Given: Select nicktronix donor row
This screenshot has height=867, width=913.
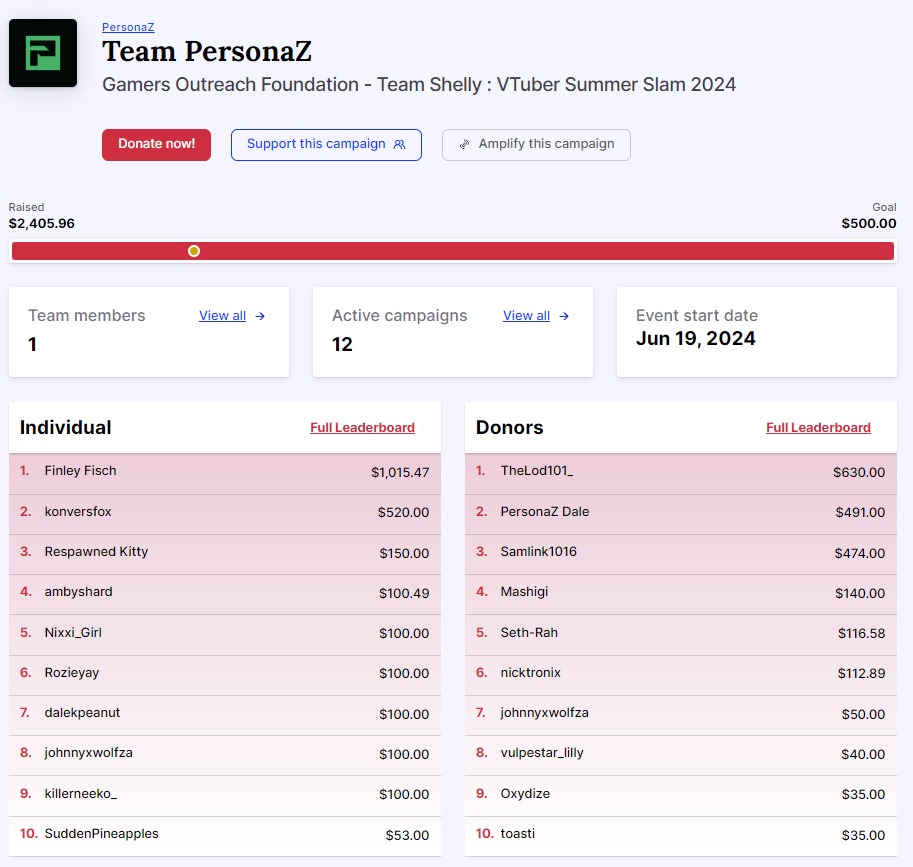Looking at the screenshot, I should point(681,675).
